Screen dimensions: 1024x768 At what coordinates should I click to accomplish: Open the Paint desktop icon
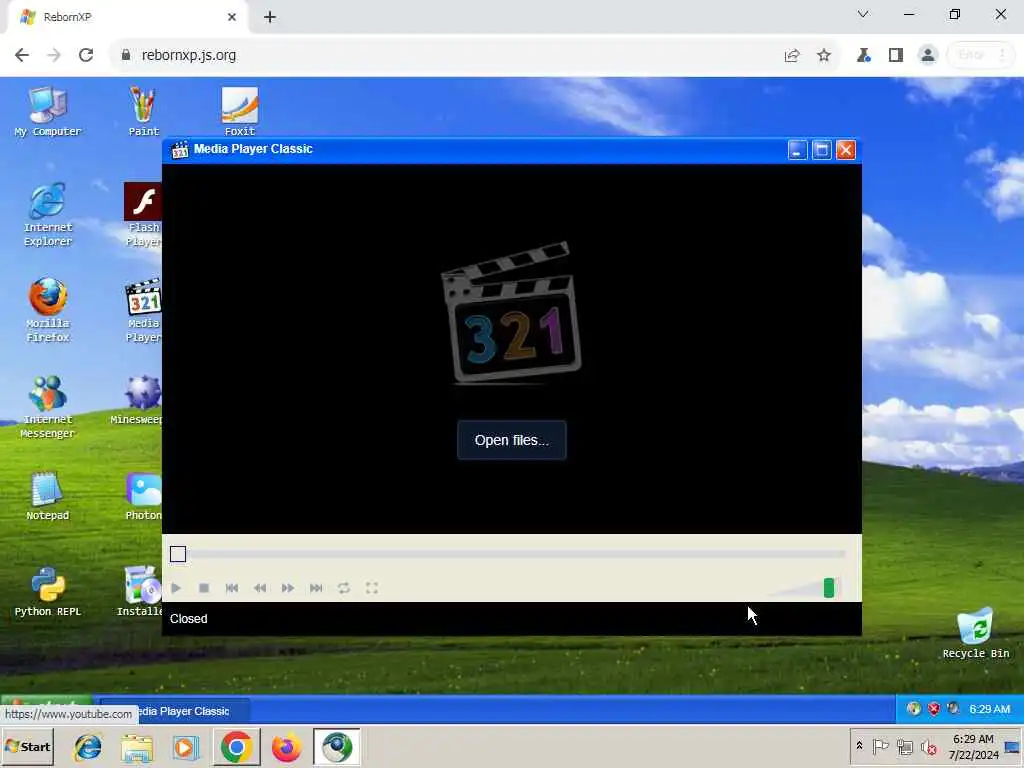click(x=143, y=112)
